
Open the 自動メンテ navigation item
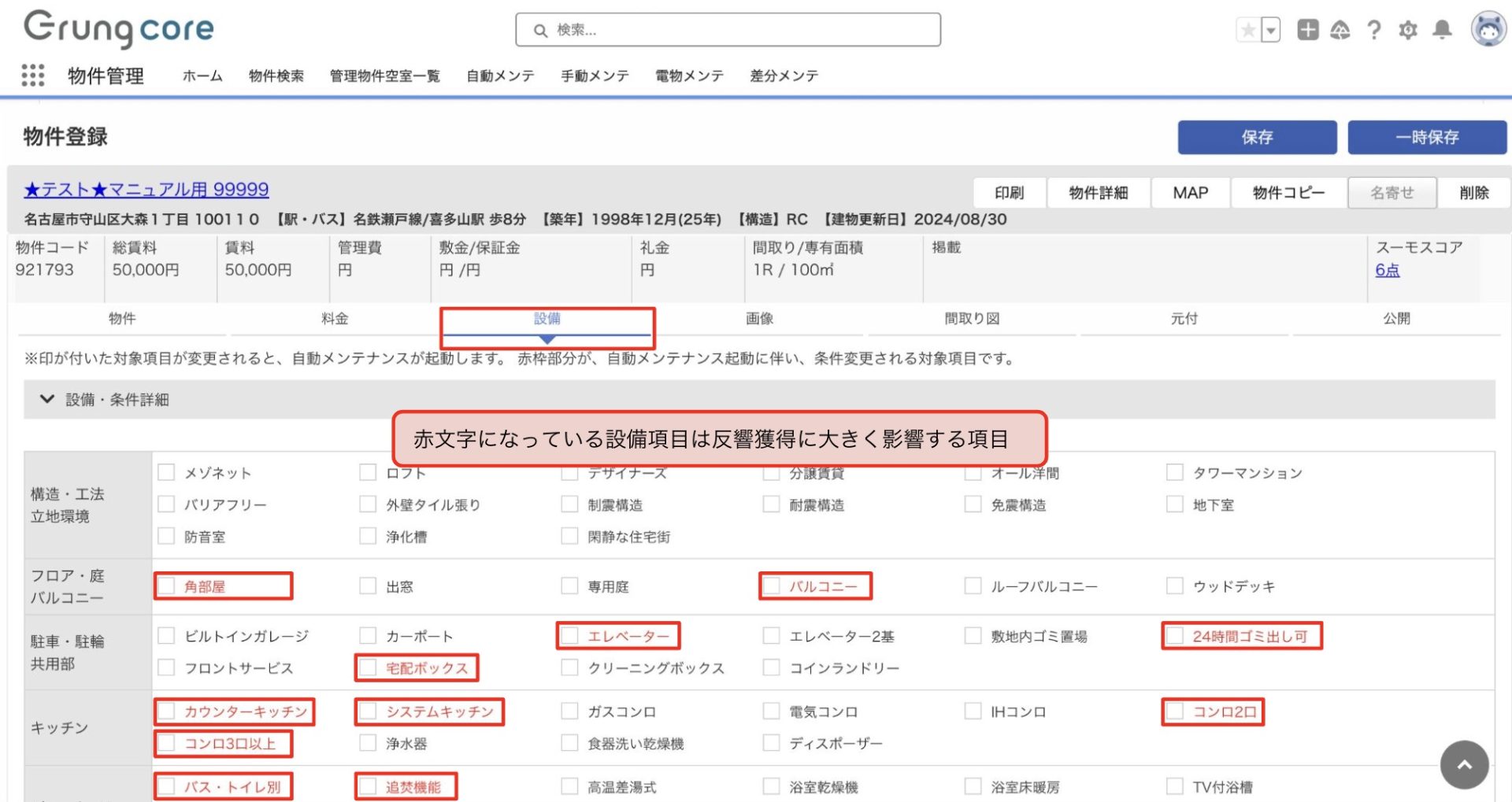[x=500, y=76]
